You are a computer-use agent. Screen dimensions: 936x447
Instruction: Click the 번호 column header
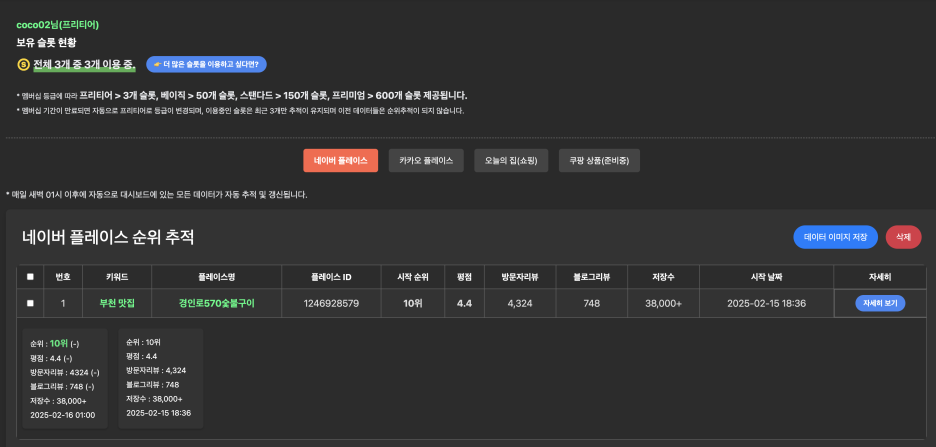coord(63,276)
